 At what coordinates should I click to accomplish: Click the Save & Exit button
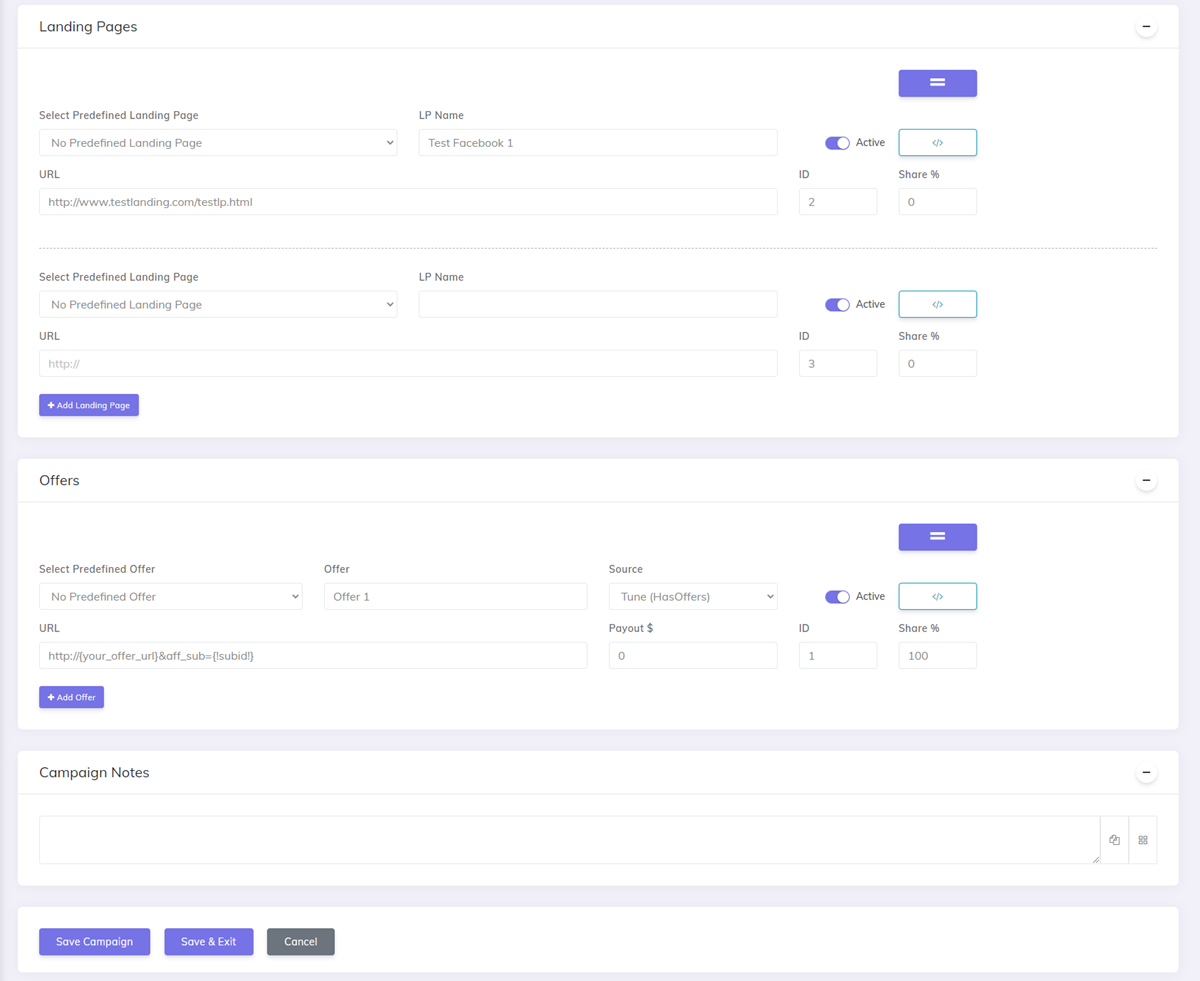208,941
